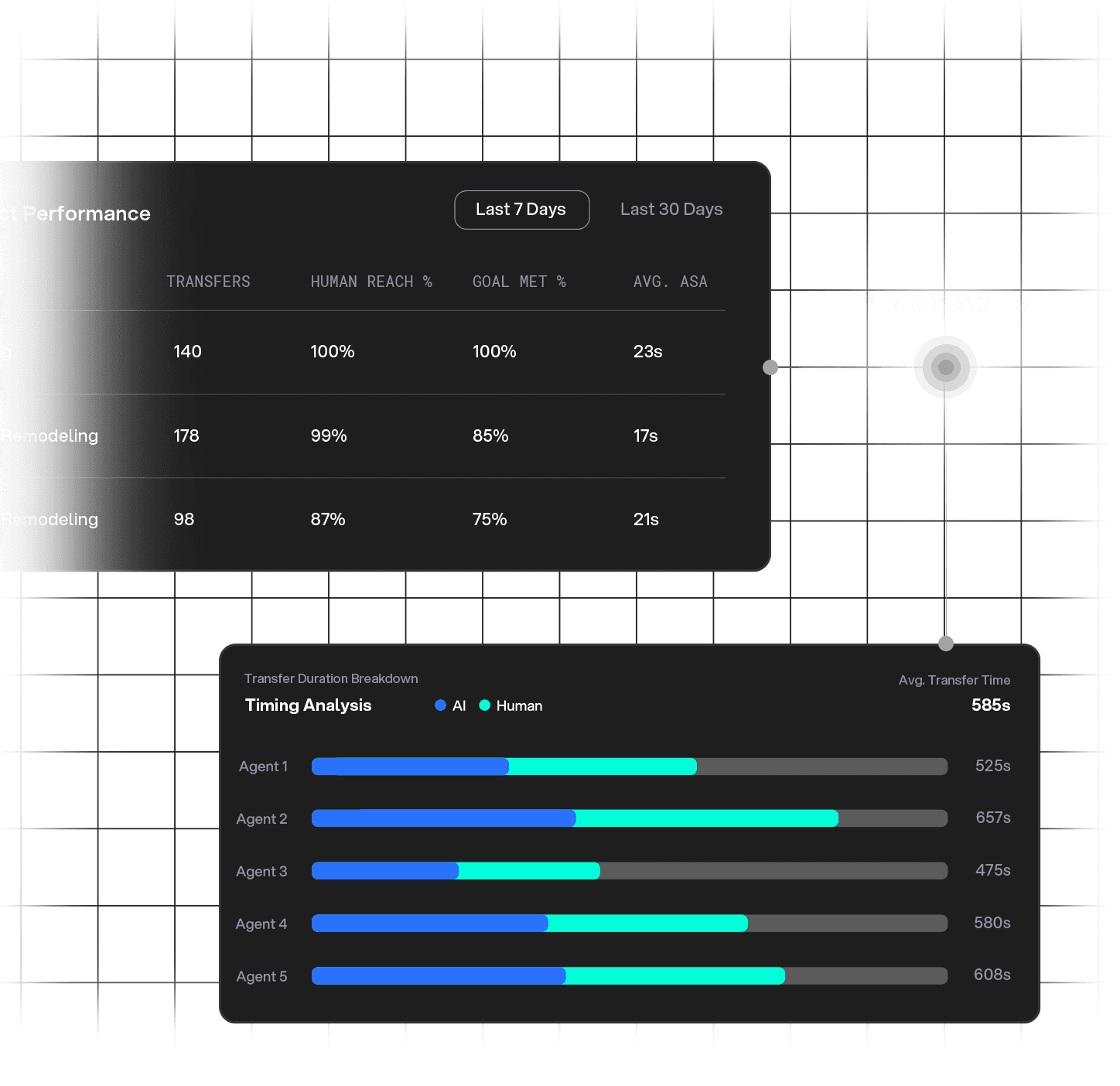Click the teal Human legend dot

point(485,705)
